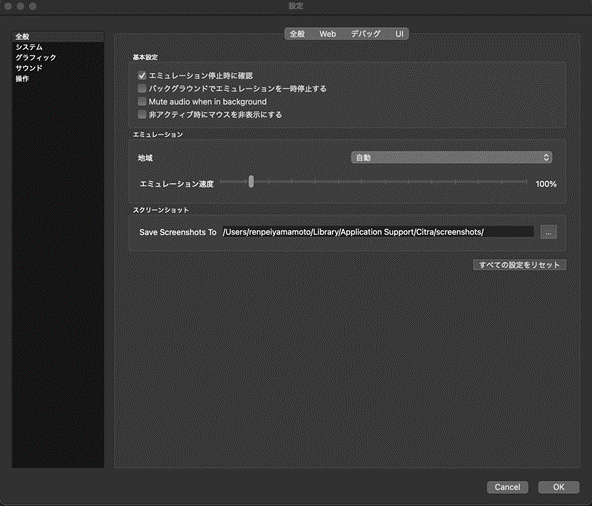Switch to the デバッグ tab
Viewport: 592px width, 506px height.
click(365, 34)
